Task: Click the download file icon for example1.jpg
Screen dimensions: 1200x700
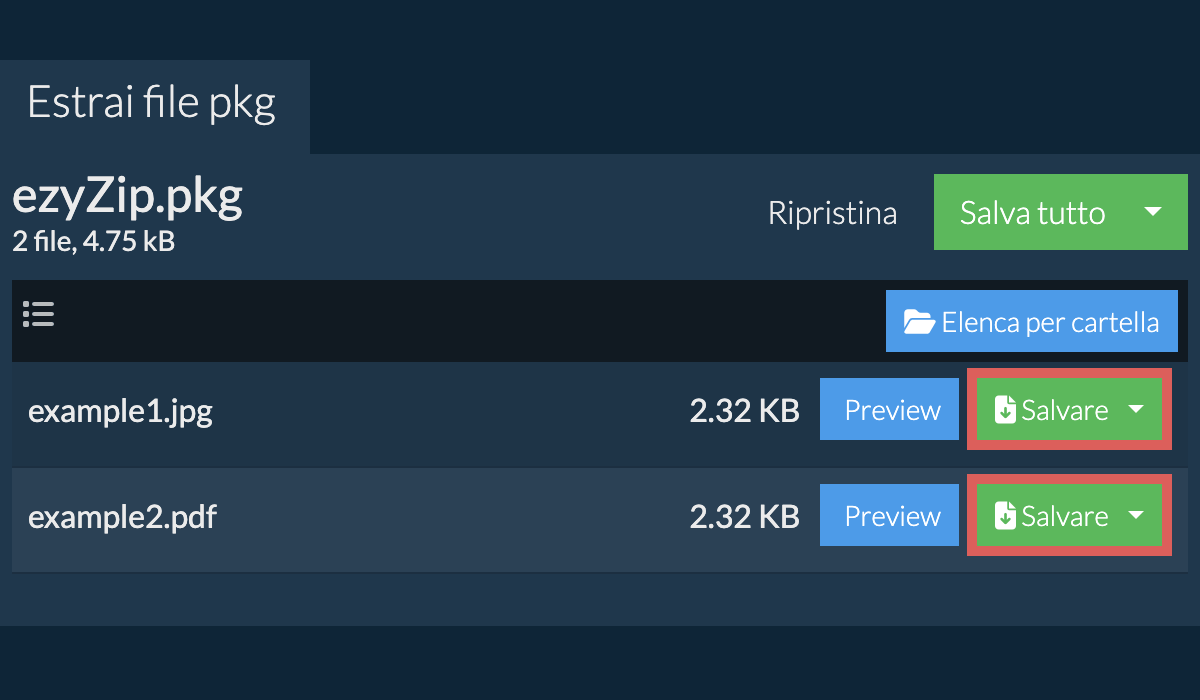Action: 1005,410
